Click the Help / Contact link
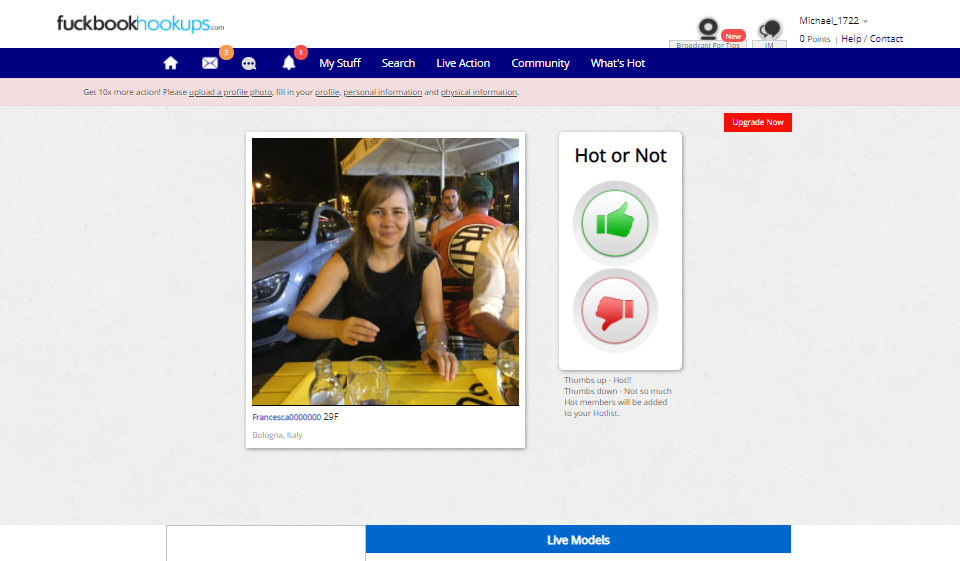The width and height of the screenshot is (960, 561). (872, 39)
